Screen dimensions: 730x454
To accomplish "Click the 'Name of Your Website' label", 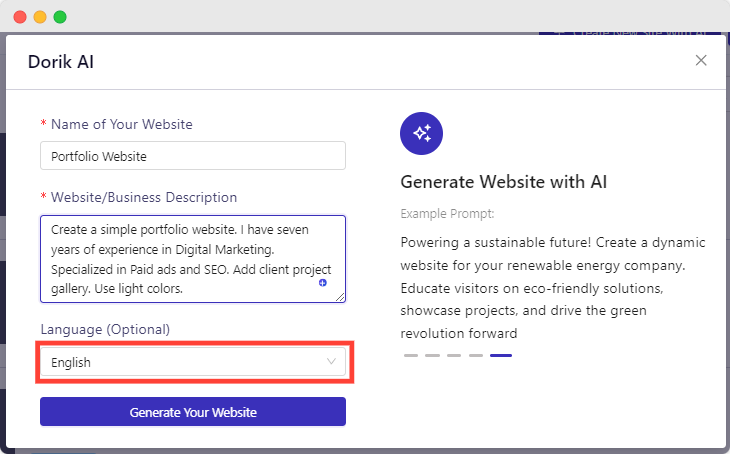I will (122, 124).
